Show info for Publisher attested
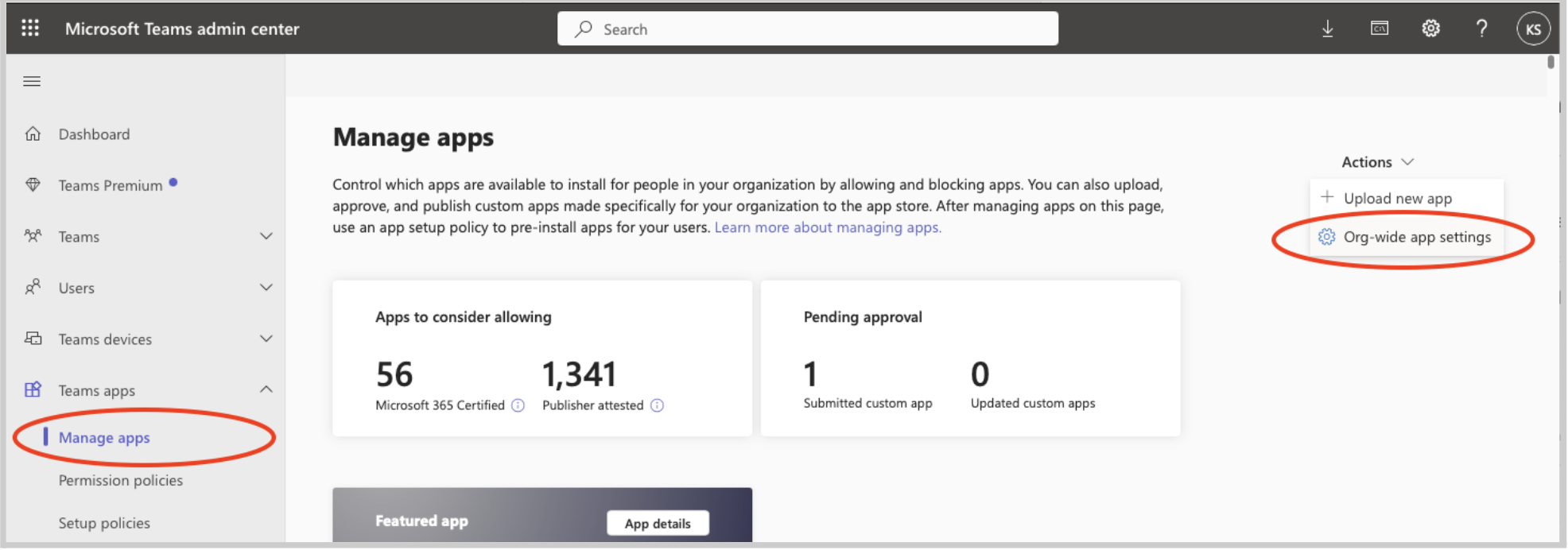 pos(657,405)
